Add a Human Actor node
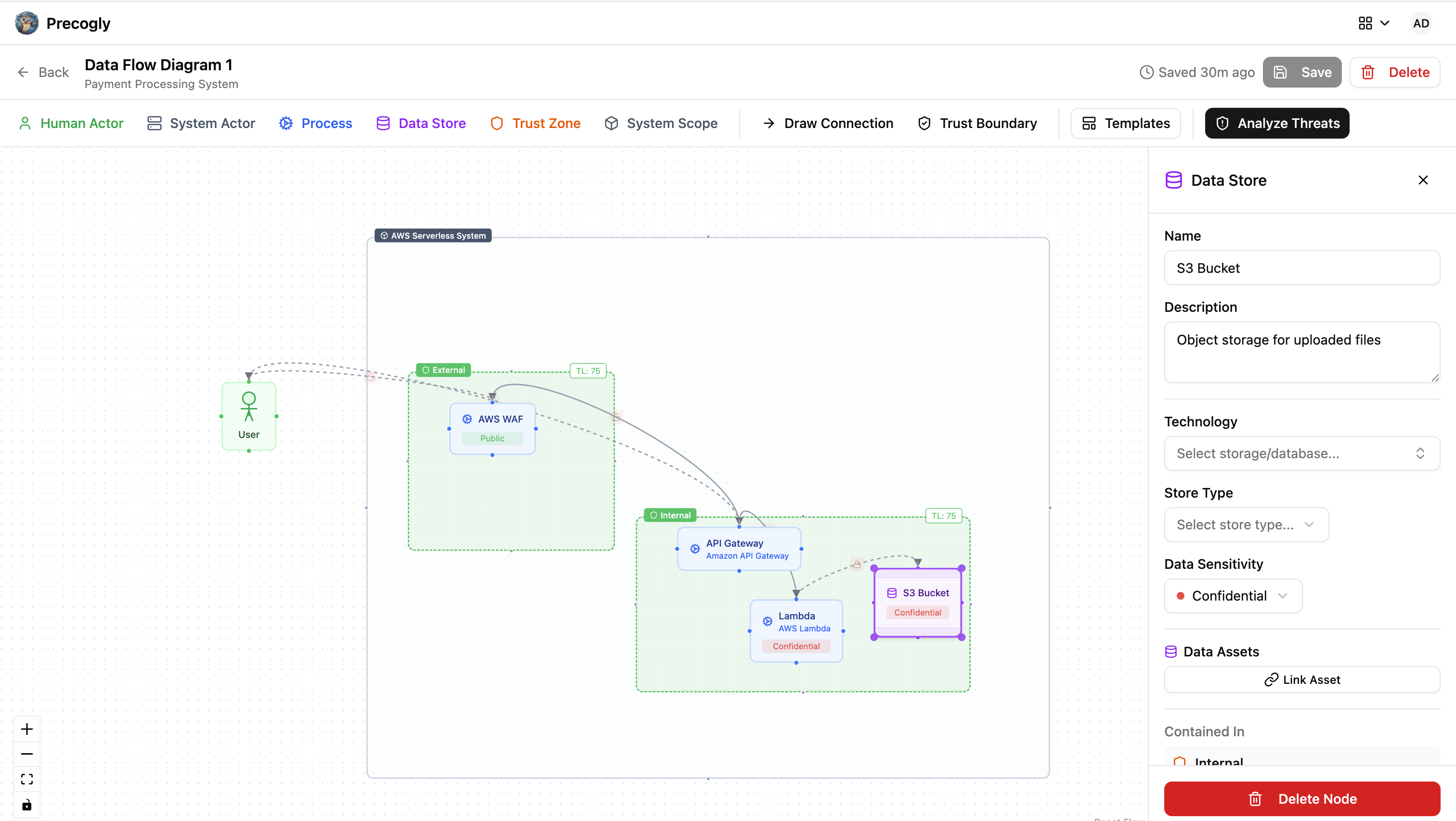This screenshot has height=821, width=1456. [x=71, y=123]
